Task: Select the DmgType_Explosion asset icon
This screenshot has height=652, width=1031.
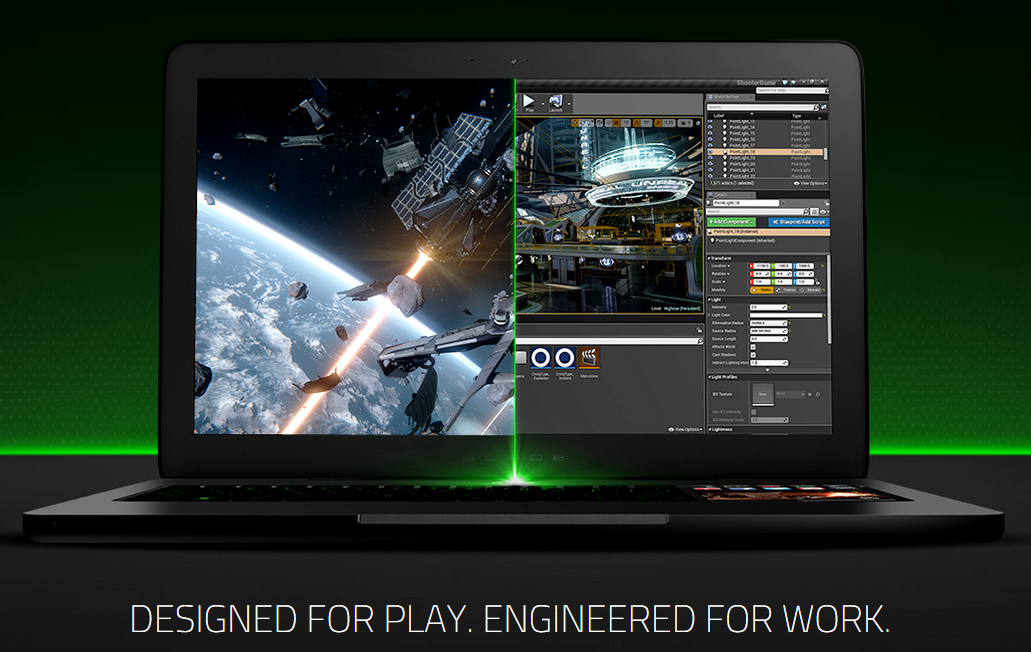Action: pos(540,358)
